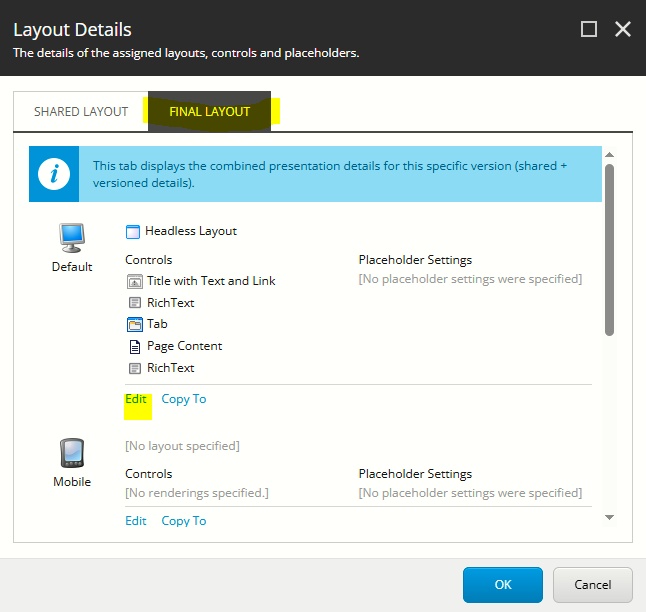This screenshot has width=646, height=612.
Task: Click Default's No placeholder settings text
Action: click(x=470, y=279)
